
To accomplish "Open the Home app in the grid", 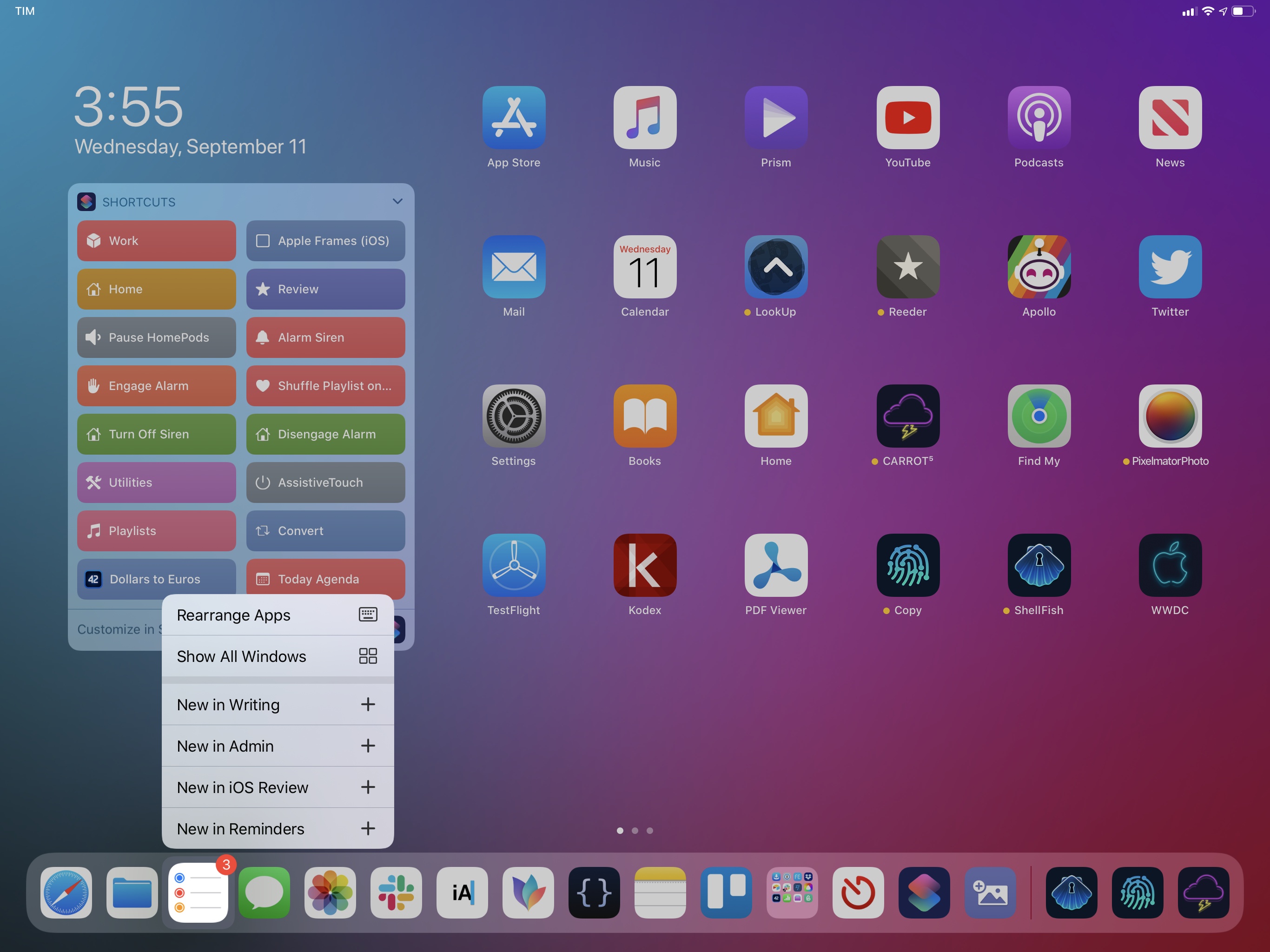I will tap(776, 416).
